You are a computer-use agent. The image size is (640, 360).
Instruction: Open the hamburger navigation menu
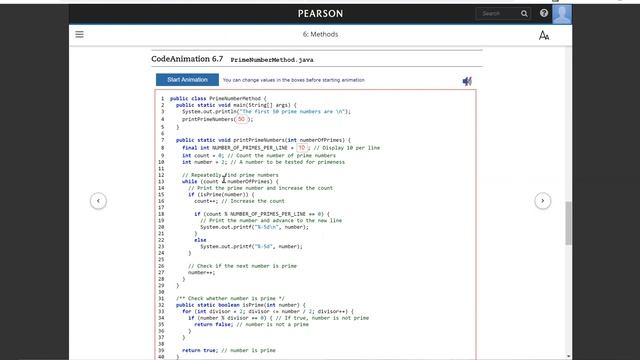pos(79,35)
